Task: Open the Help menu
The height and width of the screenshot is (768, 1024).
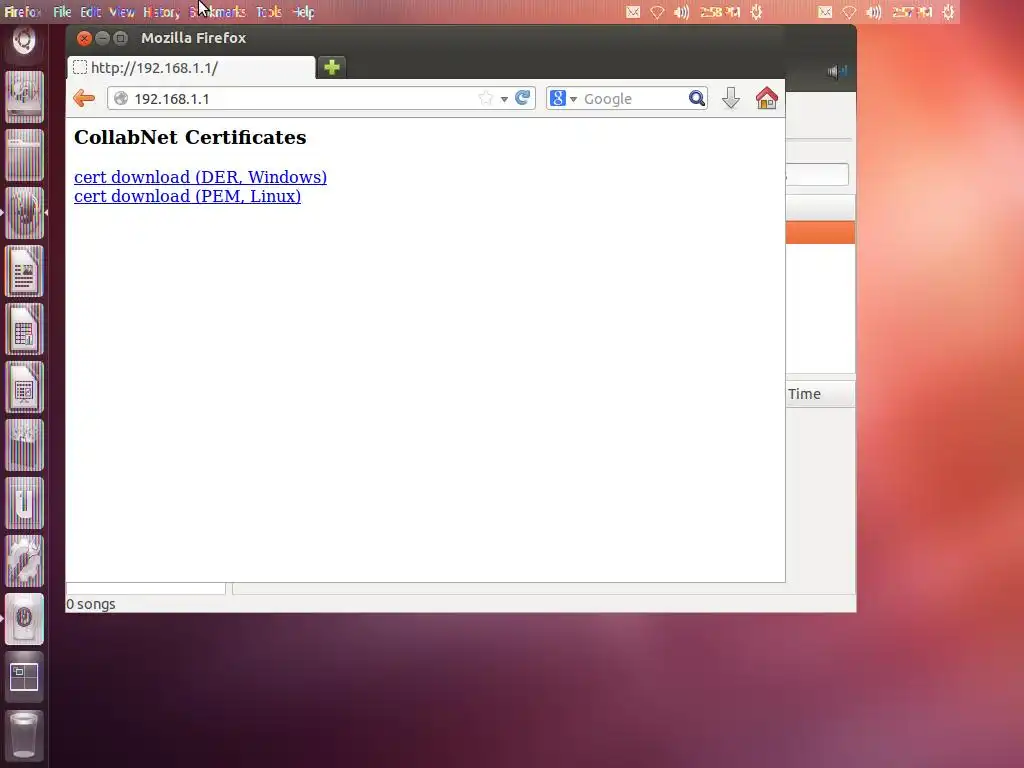Action: click(303, 12)
